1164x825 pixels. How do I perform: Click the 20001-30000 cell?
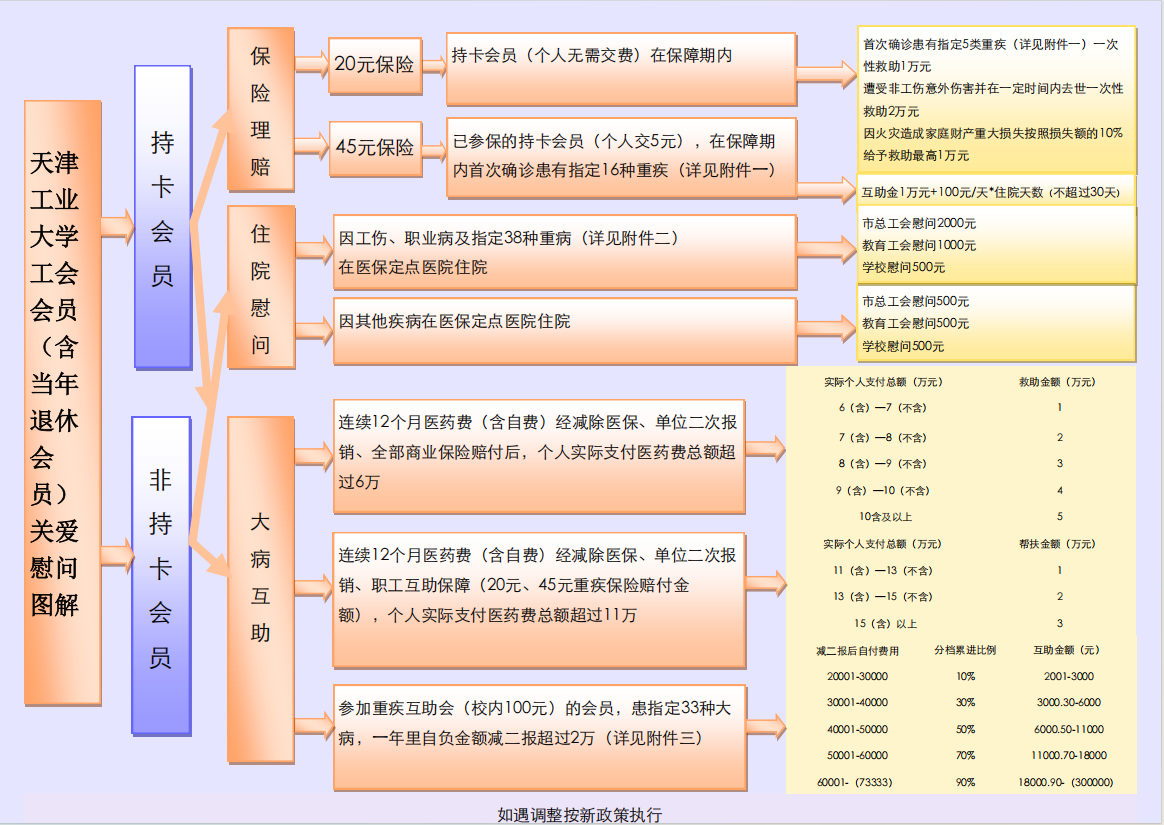click(857, 676)
